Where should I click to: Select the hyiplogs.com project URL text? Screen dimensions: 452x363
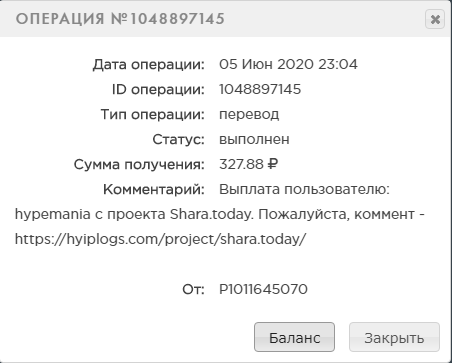pyautogui.click(x=160, y=239)
